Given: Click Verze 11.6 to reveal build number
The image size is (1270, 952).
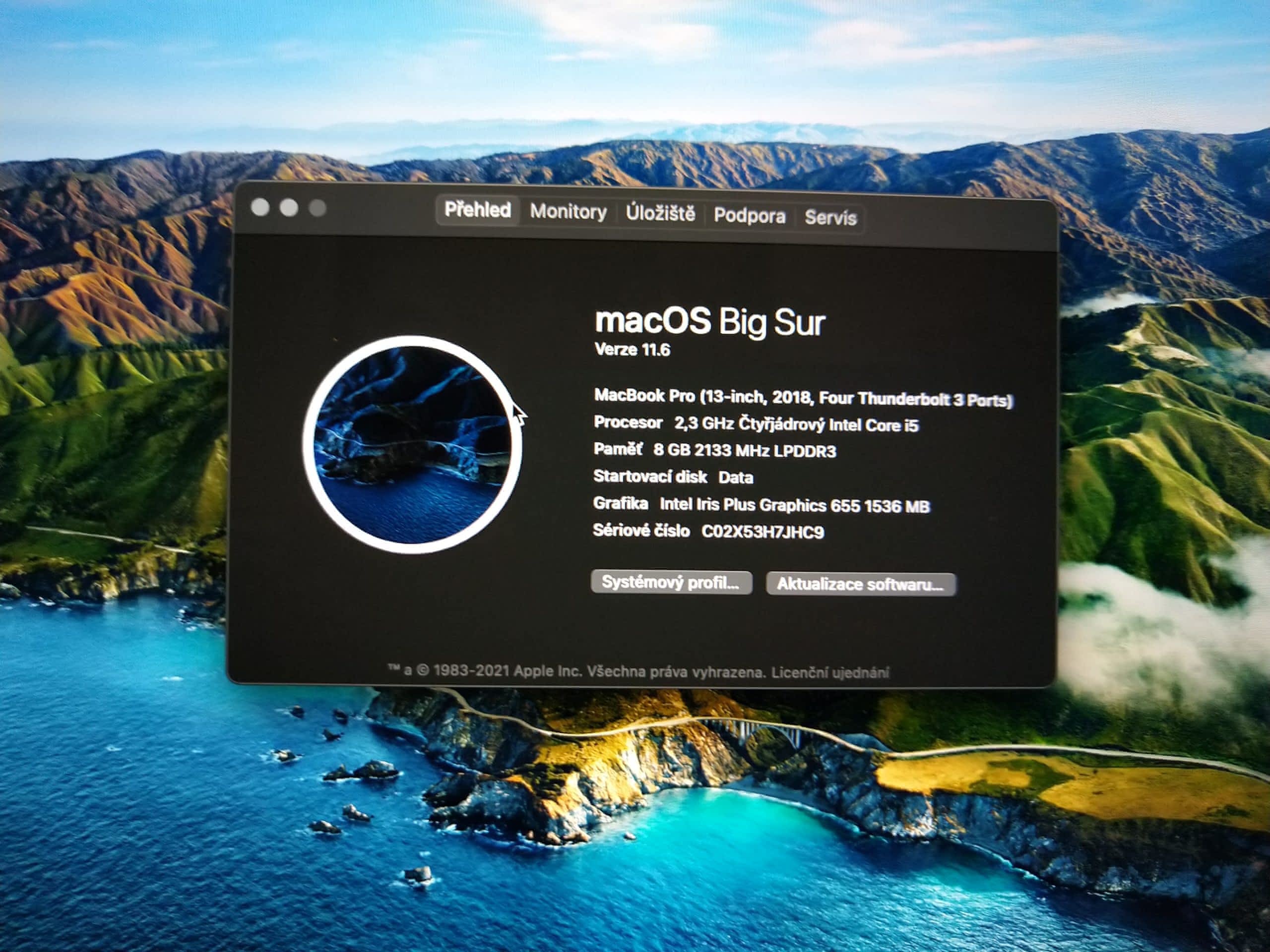Looking at the screenshot, I should [632, 350].
